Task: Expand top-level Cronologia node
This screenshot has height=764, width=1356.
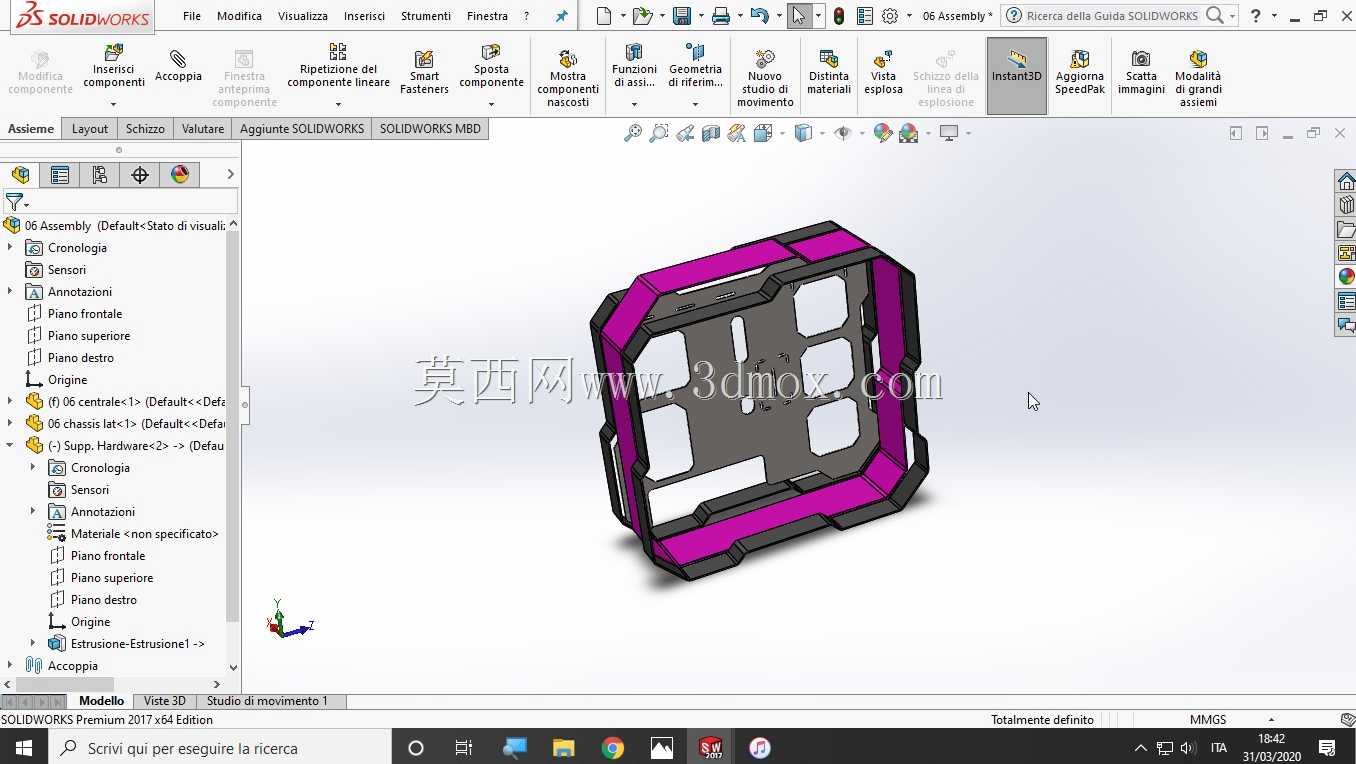Action: pyautogui.click(x=10, y=248)
